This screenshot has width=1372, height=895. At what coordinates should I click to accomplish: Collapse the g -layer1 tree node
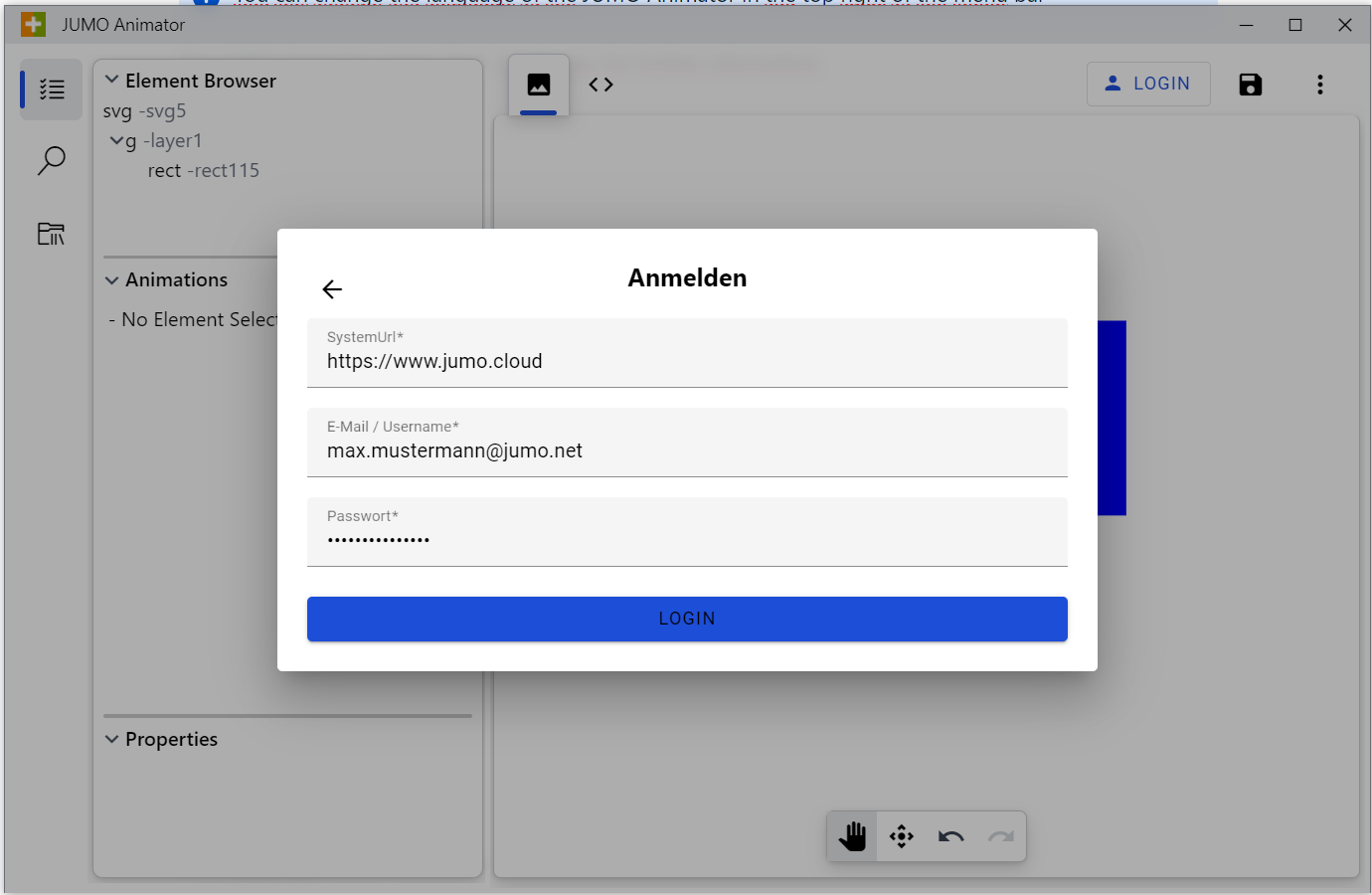pos(116,141)
